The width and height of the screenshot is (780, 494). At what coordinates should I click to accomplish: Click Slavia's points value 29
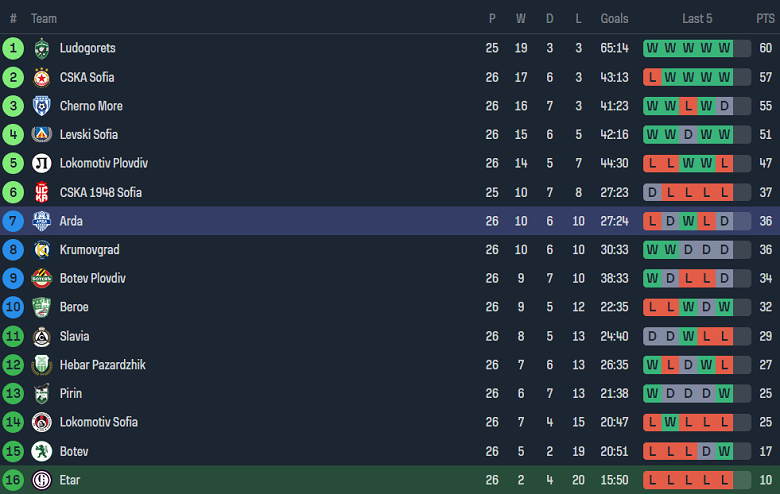pos(765,336)
